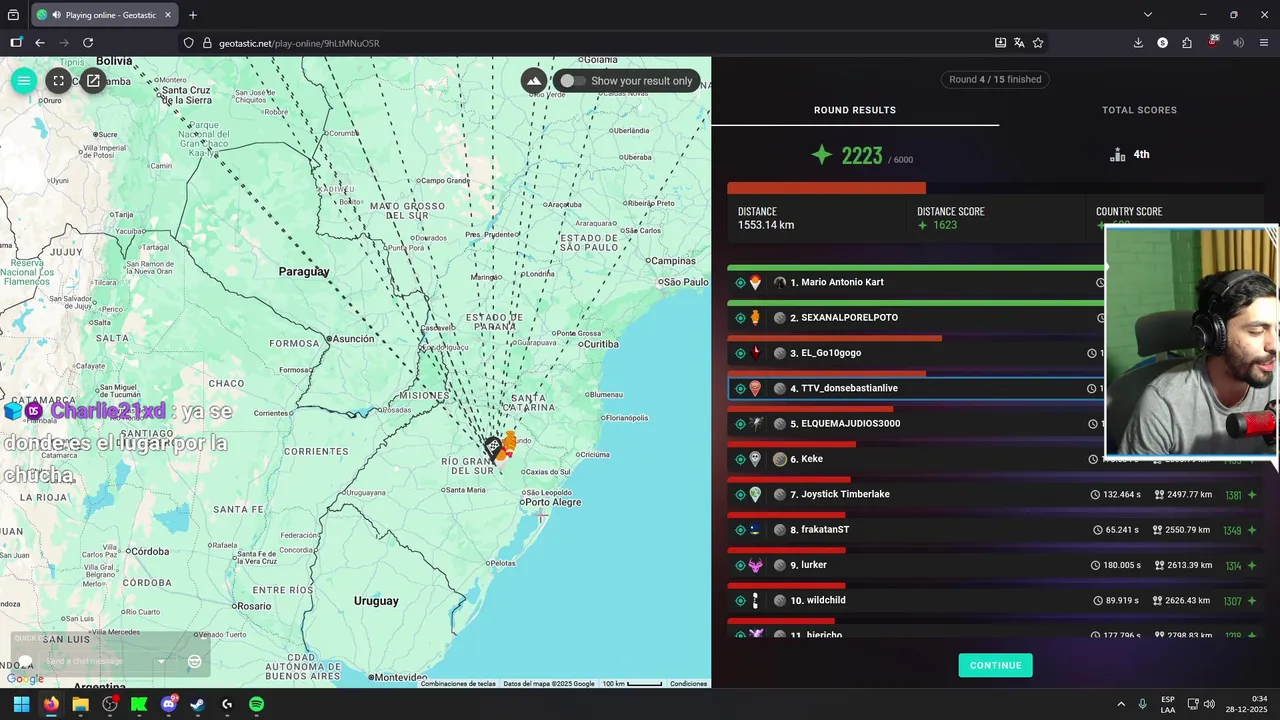This screenshot has height=720, width=1280.
Task: Switch to ROUND RESULTS tab
Action: pos(855,110)
